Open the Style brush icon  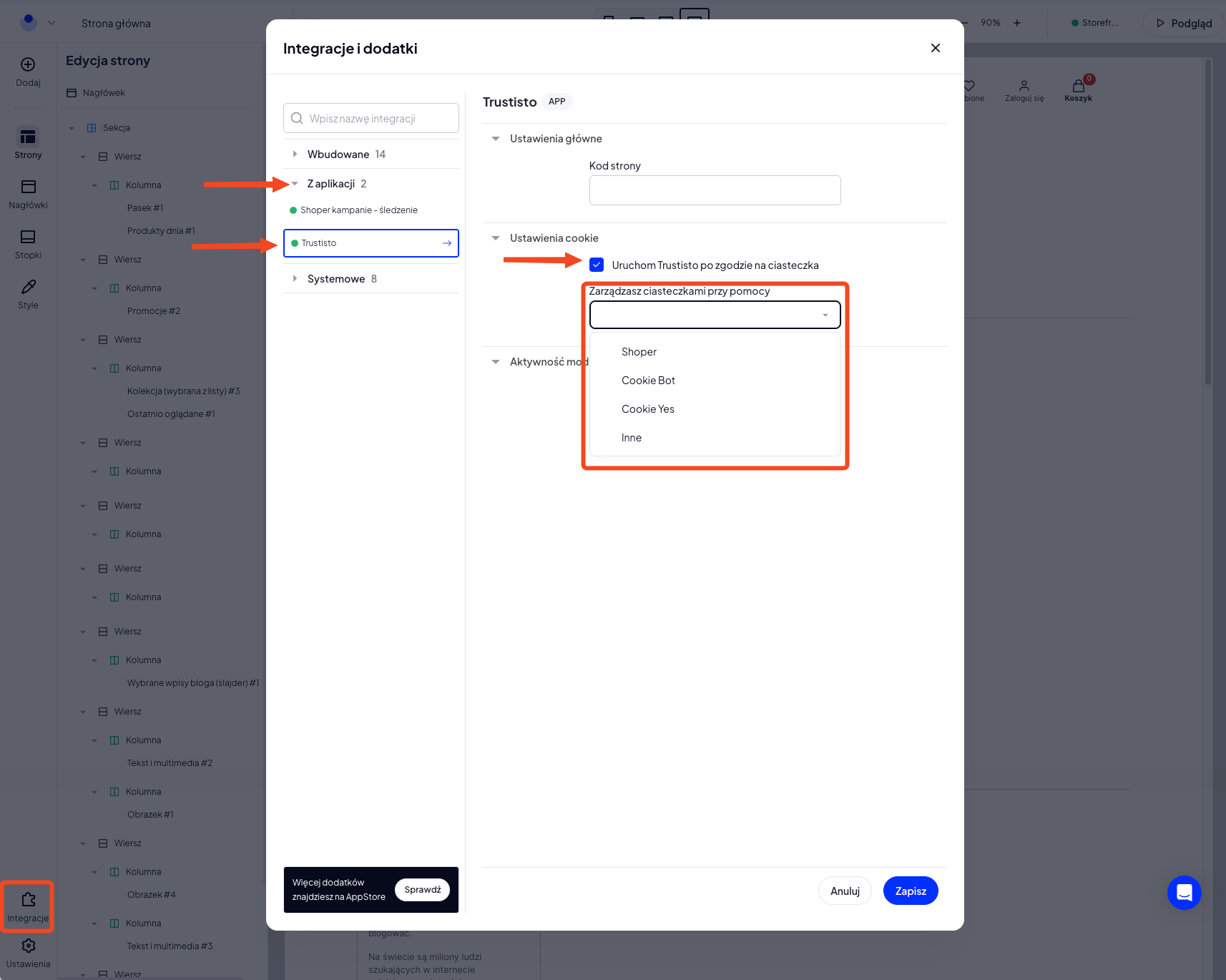pos(28,287)
